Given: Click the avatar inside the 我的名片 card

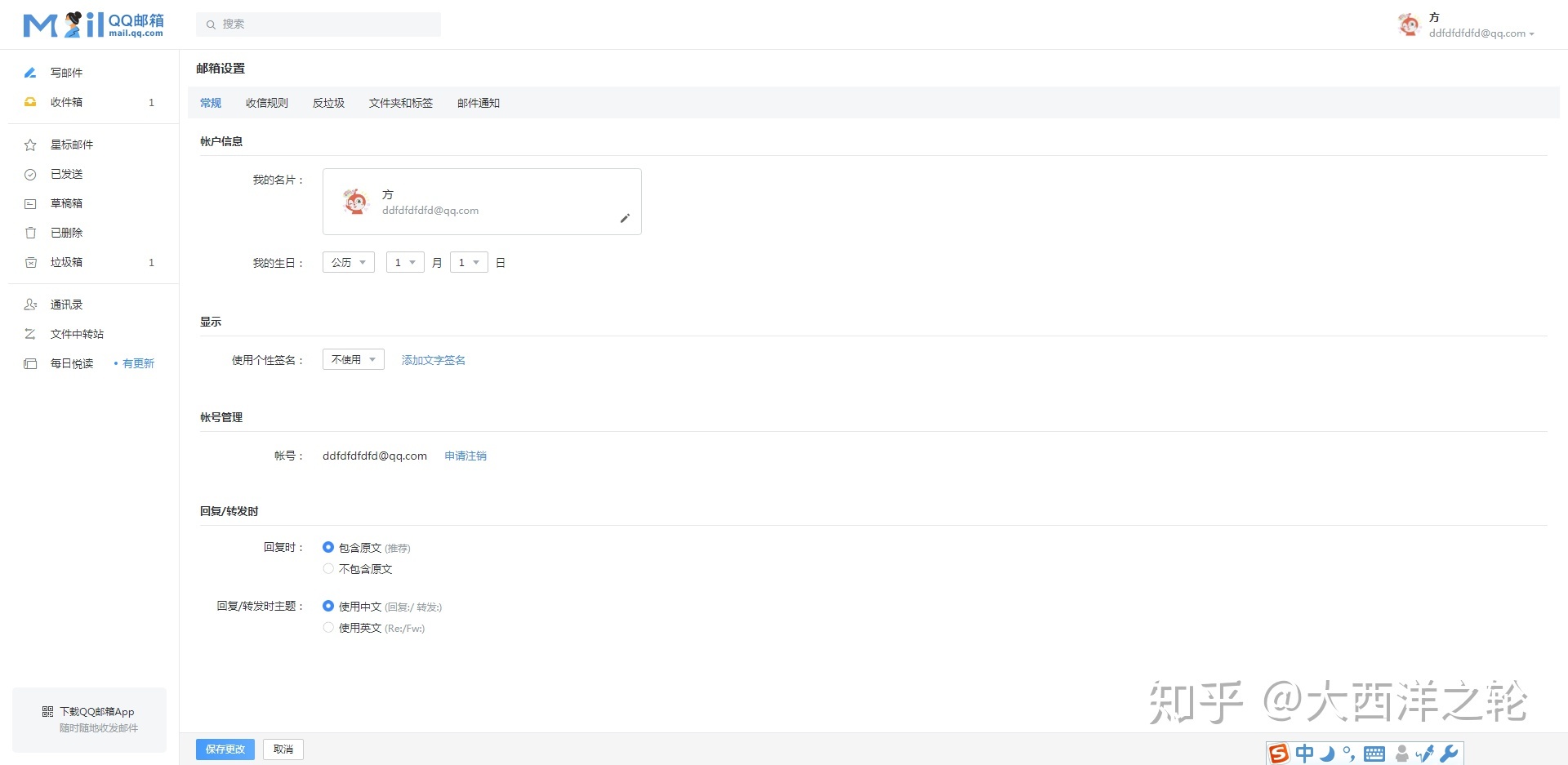Looking at the screenshot, I should [356, 202].
